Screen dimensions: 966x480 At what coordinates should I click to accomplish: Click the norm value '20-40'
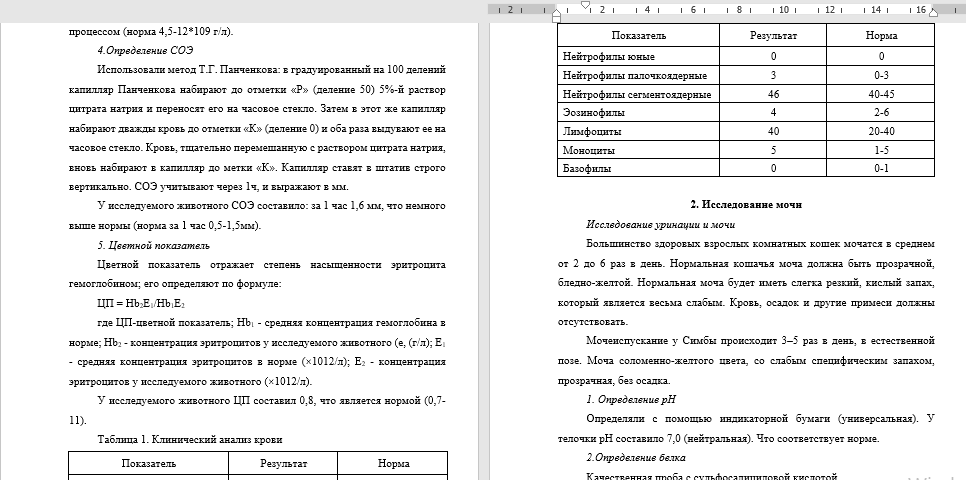[x=882, y=132]
